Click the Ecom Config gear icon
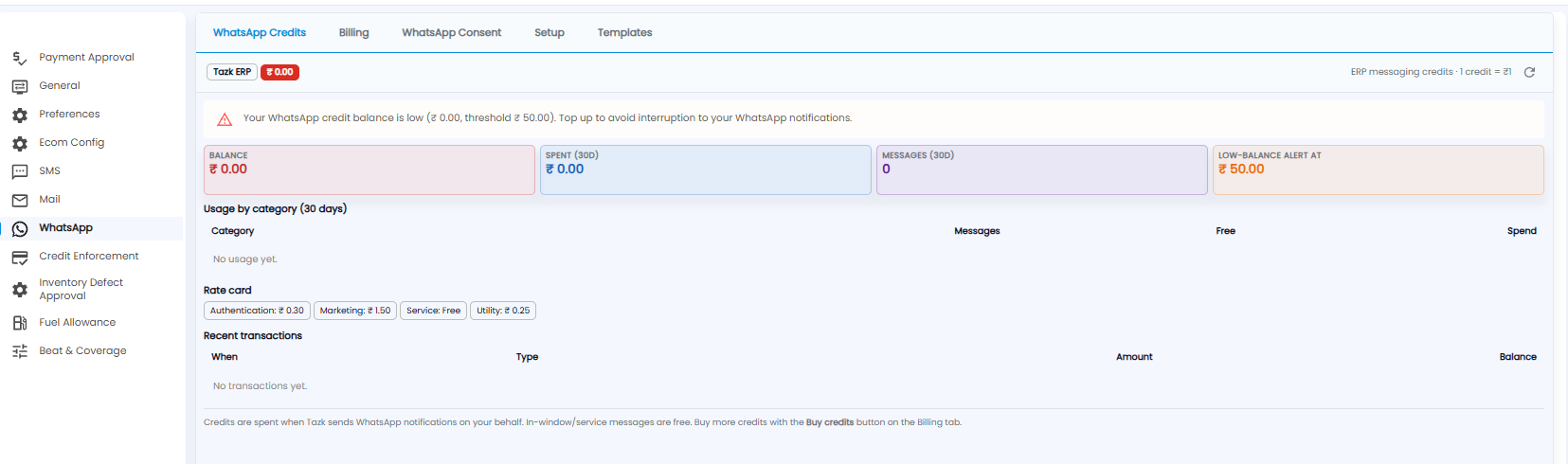1568x464 pixels. [x=20, y=143]
